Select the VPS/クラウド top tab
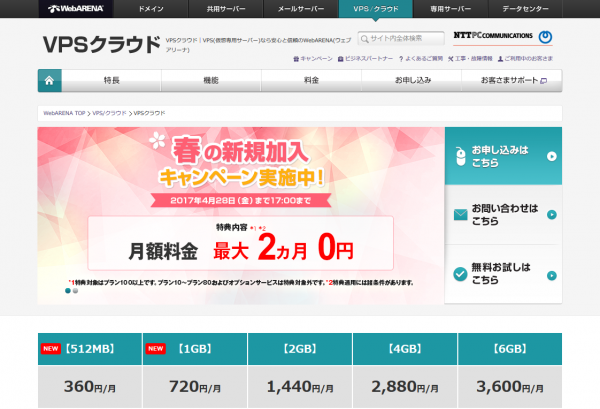The image size is (600, 409). pos(376,8)
